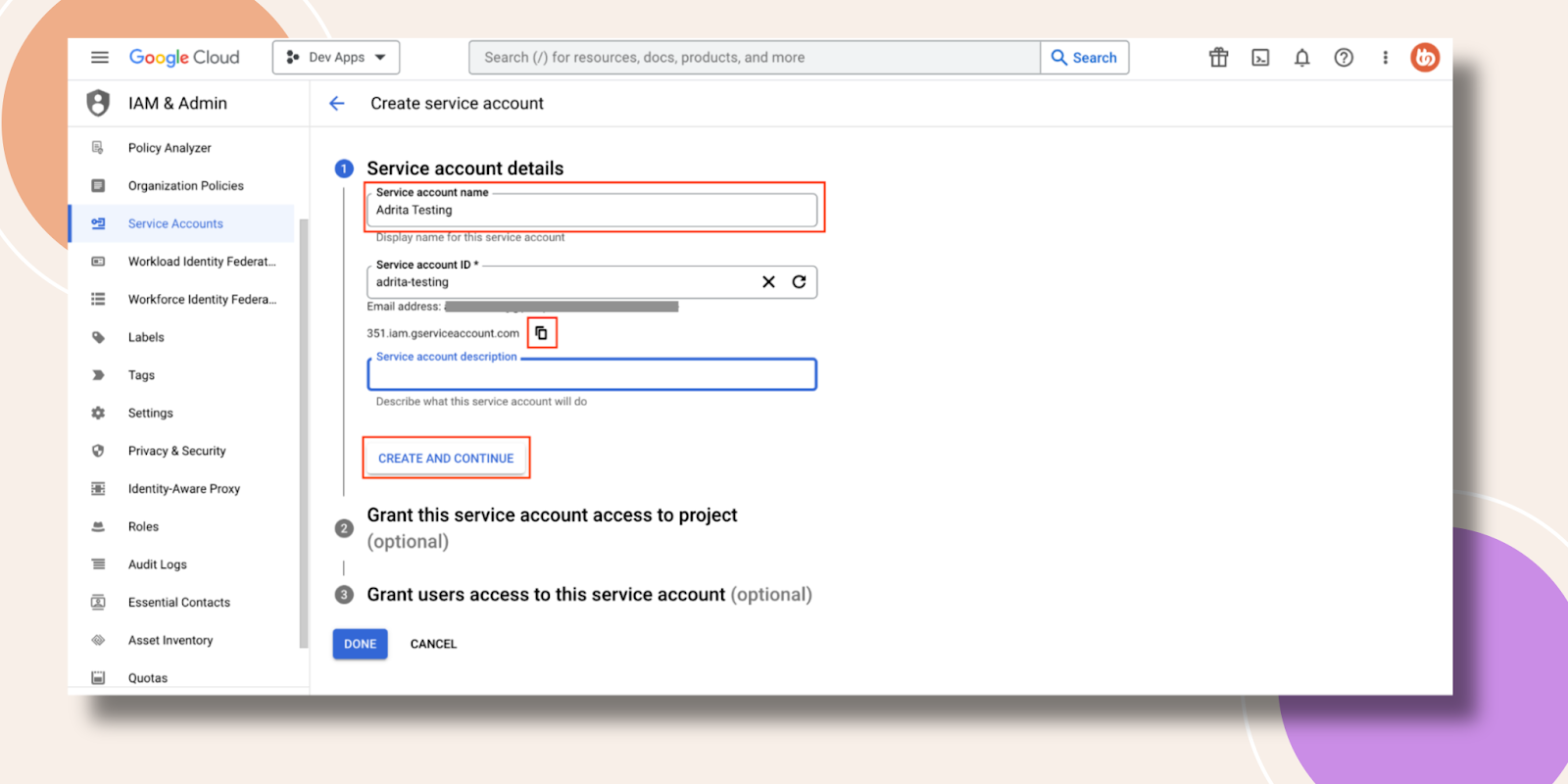Click the Privacy & Security shield icon
Viewport: 1568px width, 784px height.
(98, 451)
